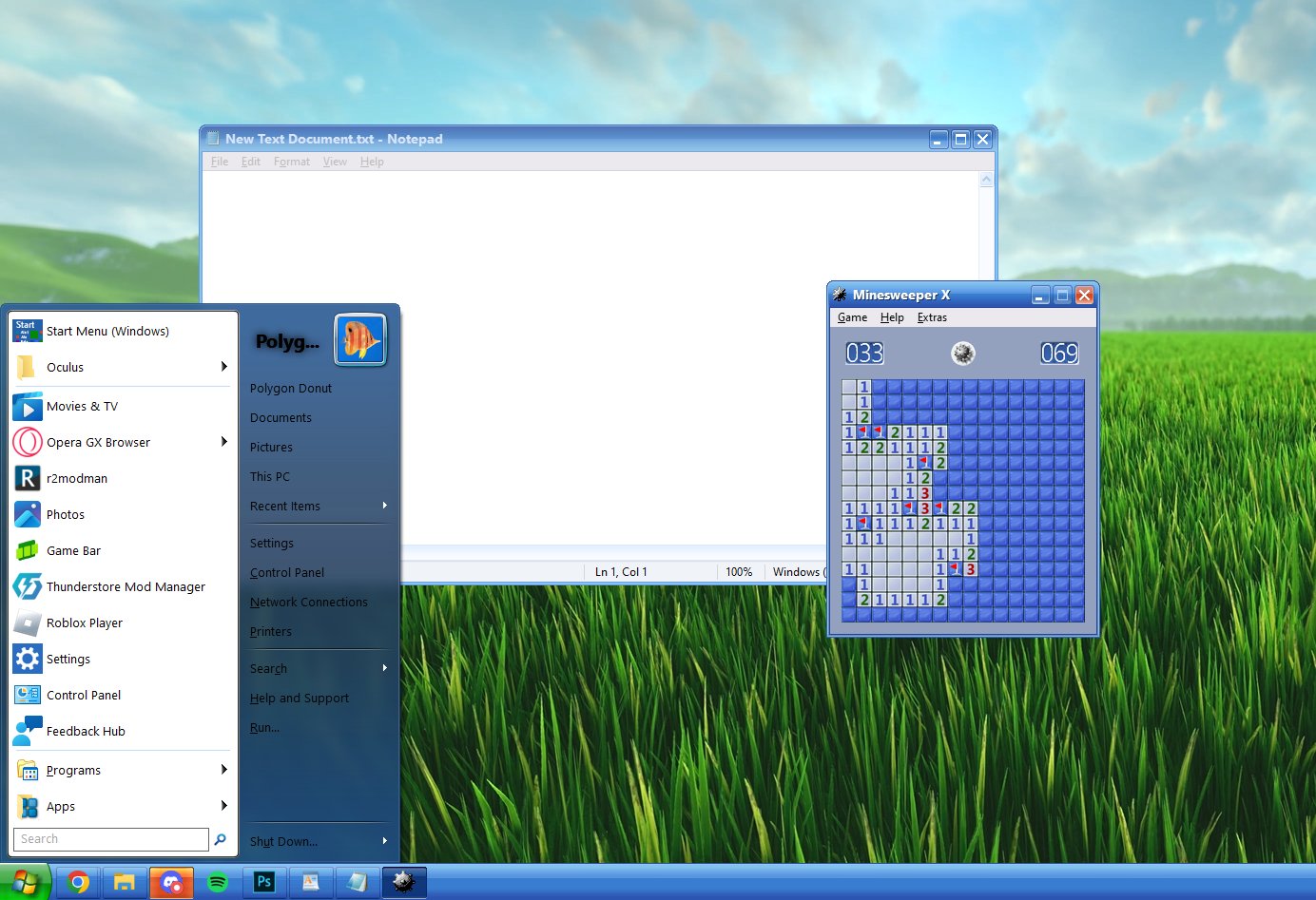
Task: Open Notepad's File menu
Action: click(x=220, y=162)
